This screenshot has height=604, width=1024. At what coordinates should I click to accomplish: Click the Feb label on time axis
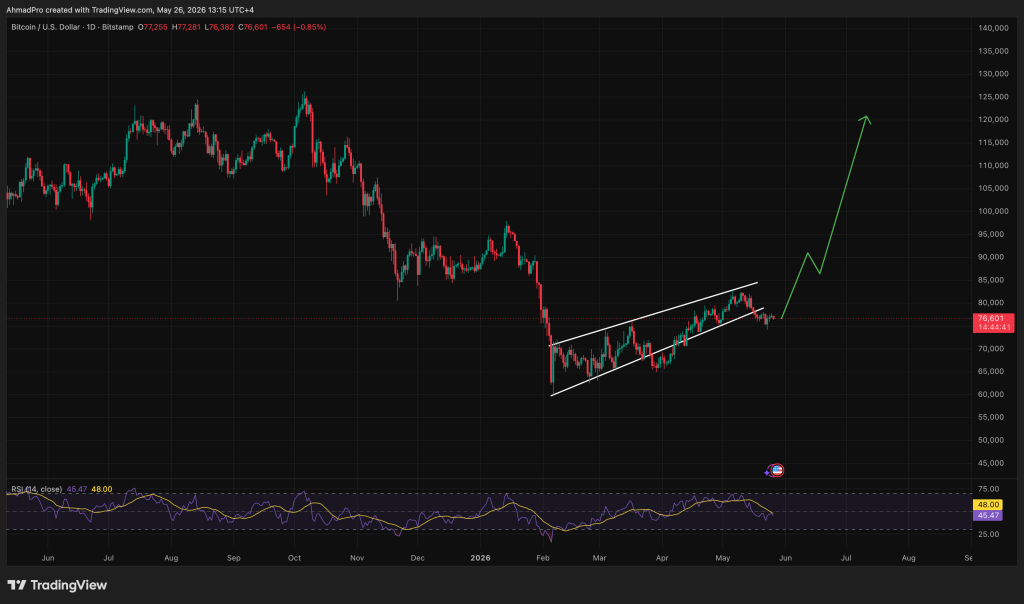pos(543,558)
